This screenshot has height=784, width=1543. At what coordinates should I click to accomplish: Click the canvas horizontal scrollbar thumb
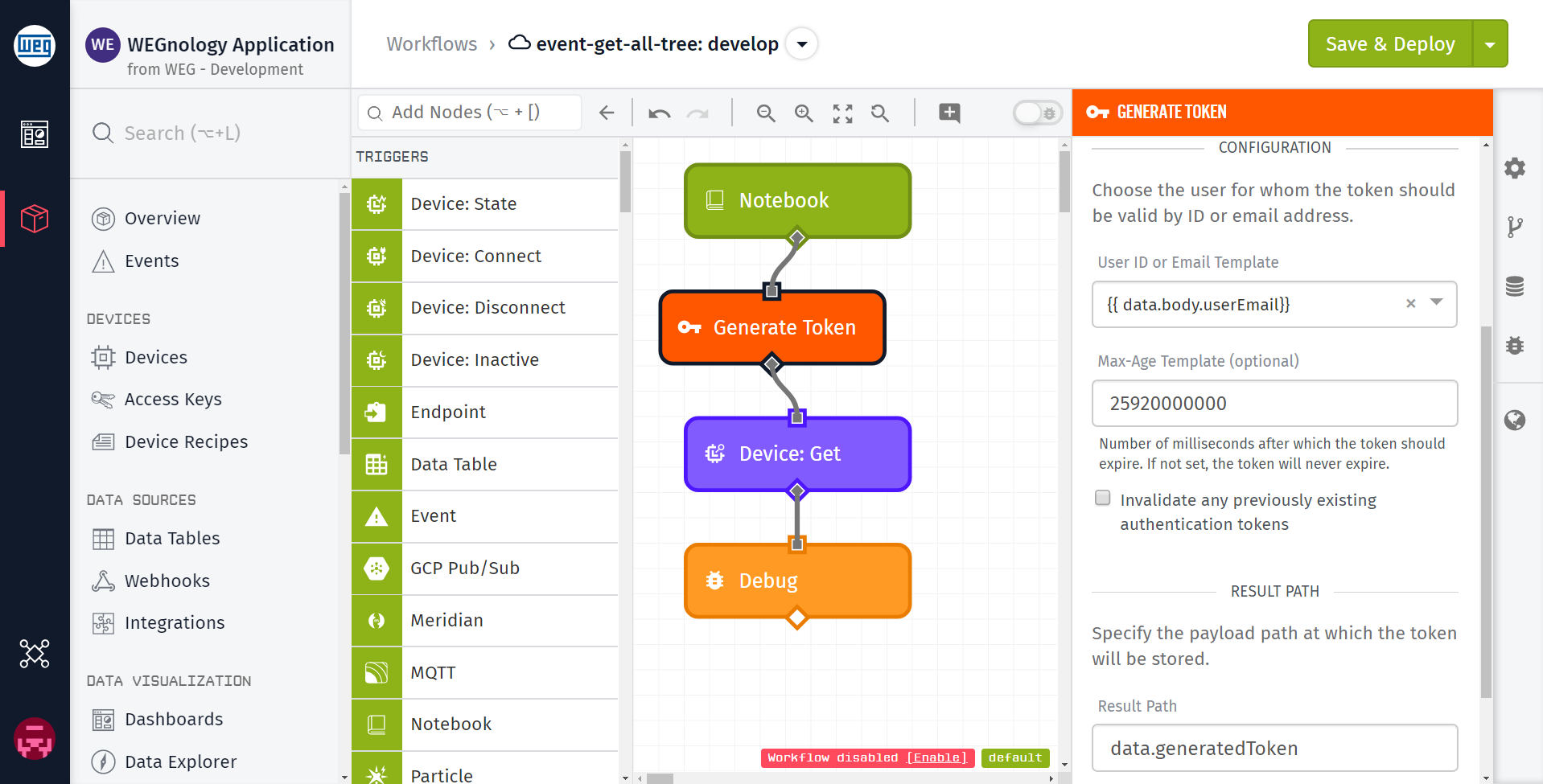tap(660, 778)
